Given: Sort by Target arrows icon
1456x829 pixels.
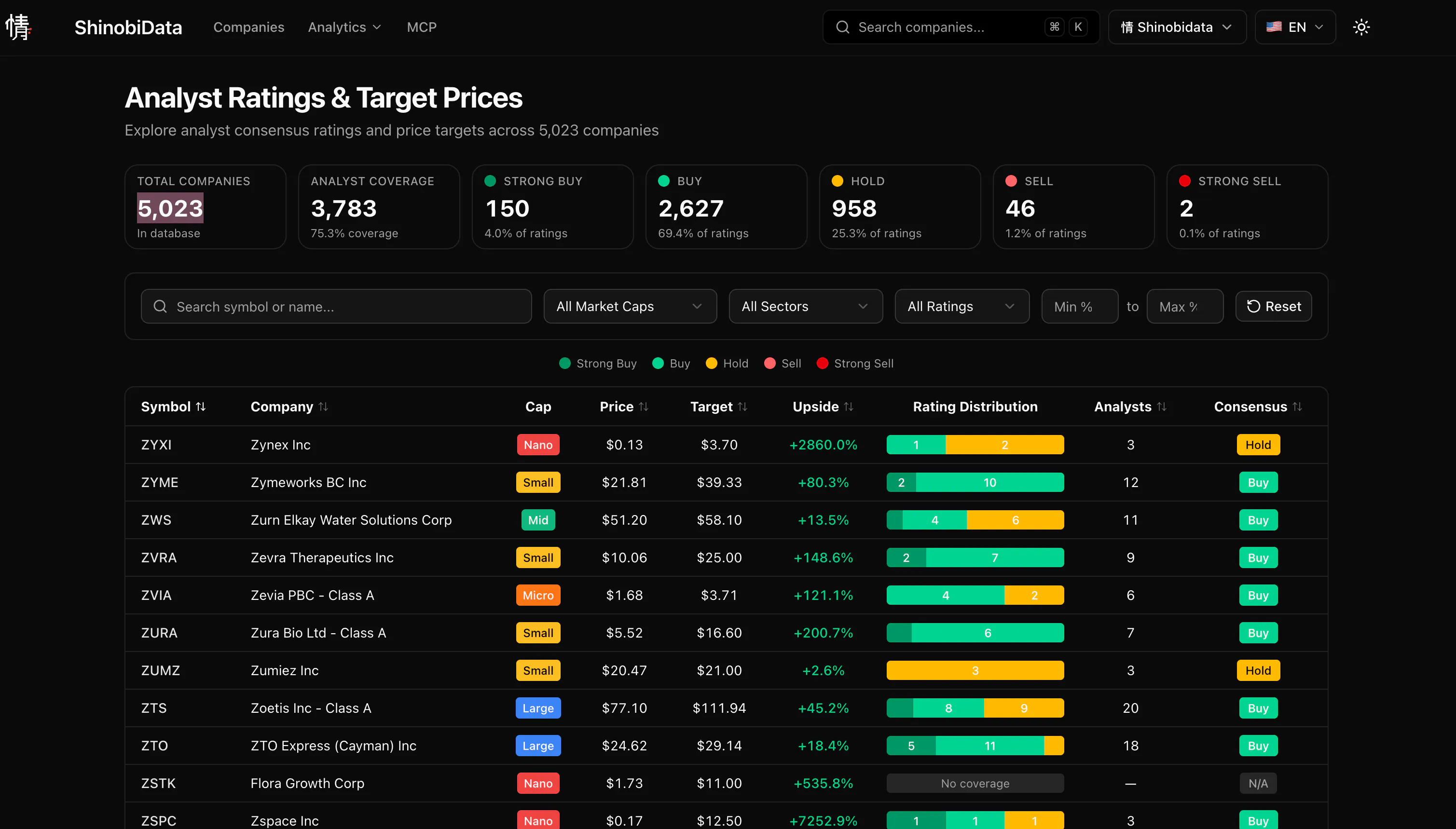Looking at the screenshot, I should coord(742,407).
